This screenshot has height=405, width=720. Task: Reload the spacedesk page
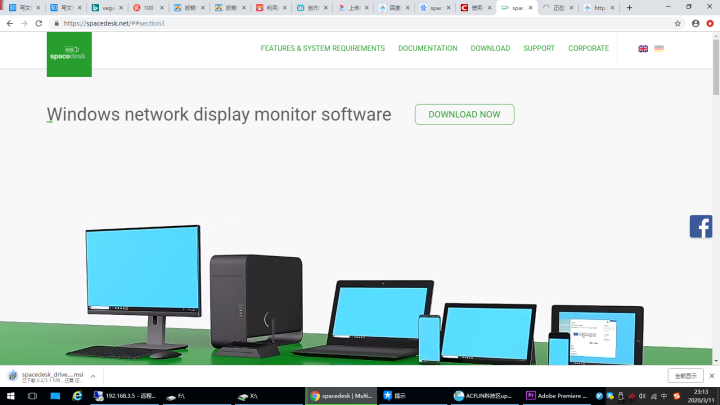point(39,23)
